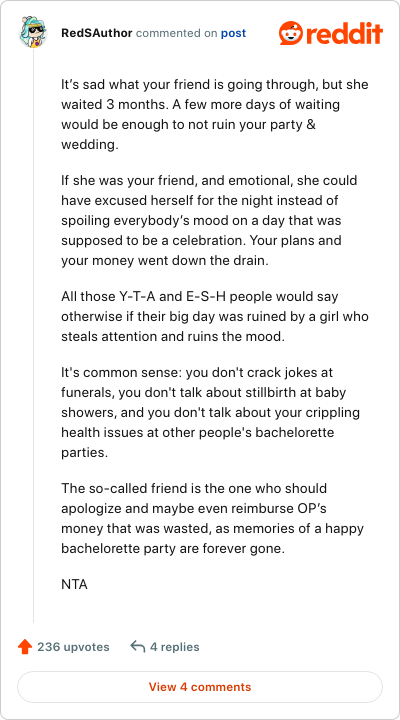
Task: Open the RedSAuthor username profile link
Action: pos(96,33)
